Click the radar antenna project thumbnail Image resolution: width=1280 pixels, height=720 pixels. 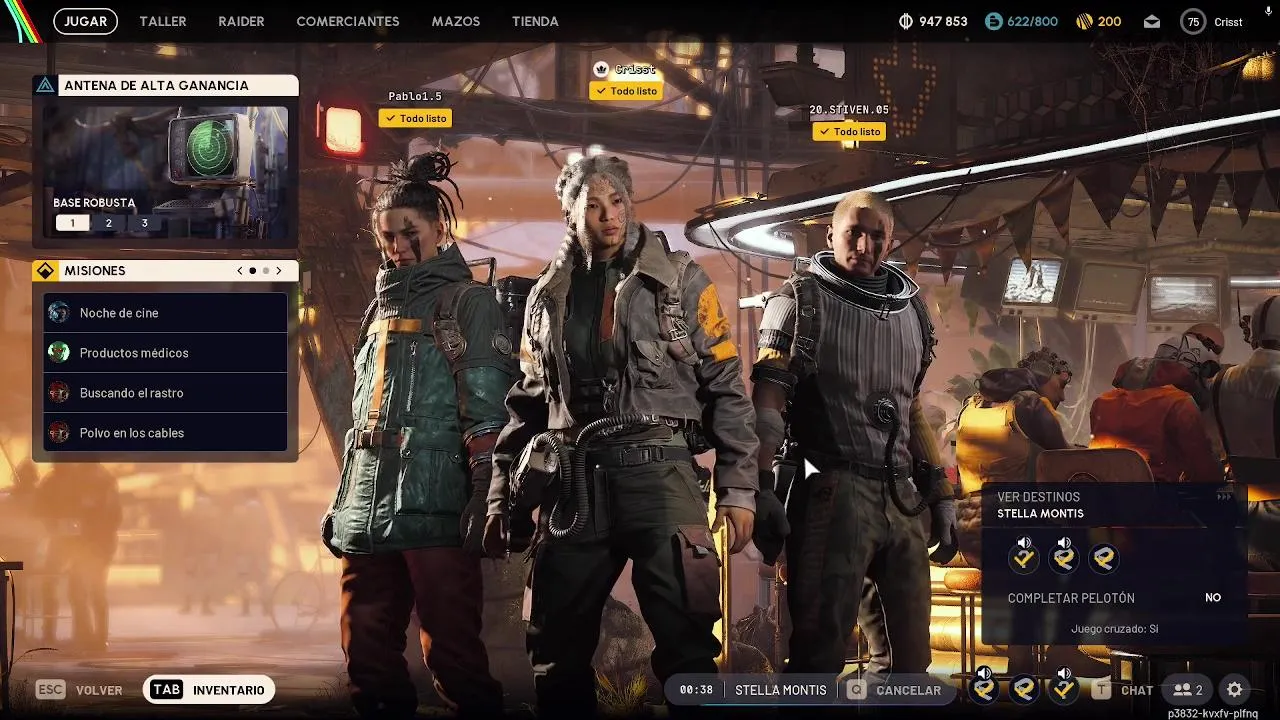pos(166,171)
